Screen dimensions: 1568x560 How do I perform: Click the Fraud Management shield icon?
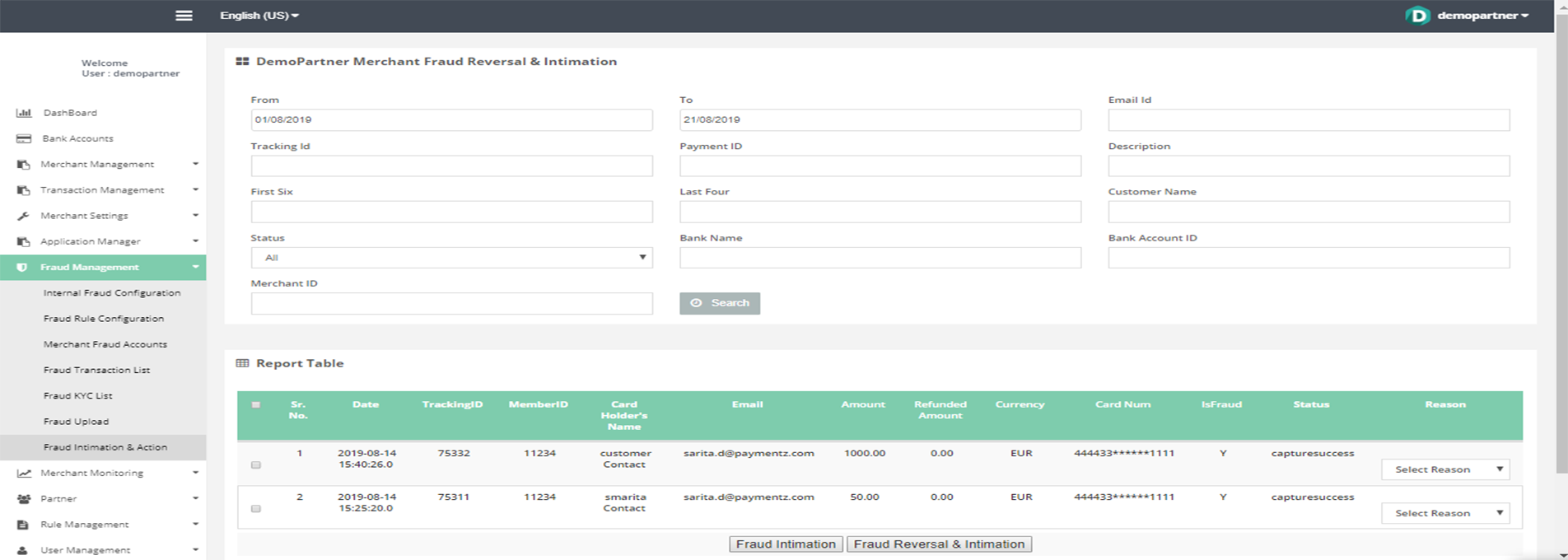[x=22, y=268]
